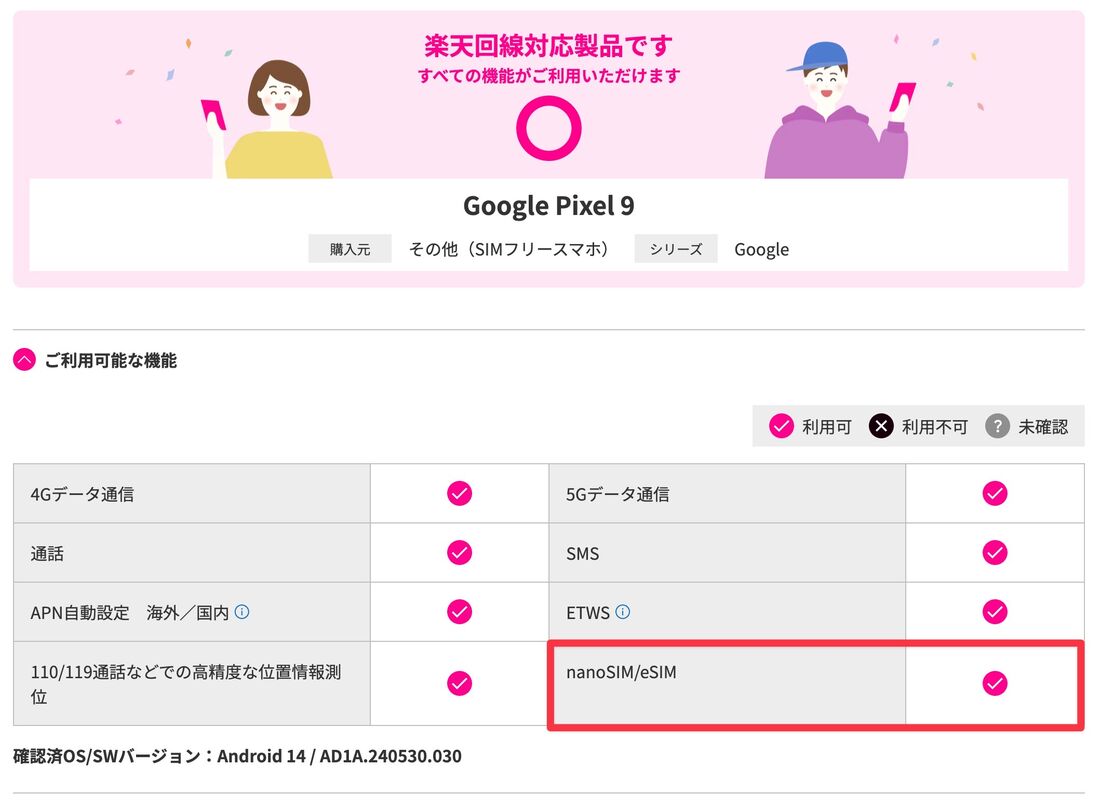Click info icon next to ETWS

(x=623, y=612)
